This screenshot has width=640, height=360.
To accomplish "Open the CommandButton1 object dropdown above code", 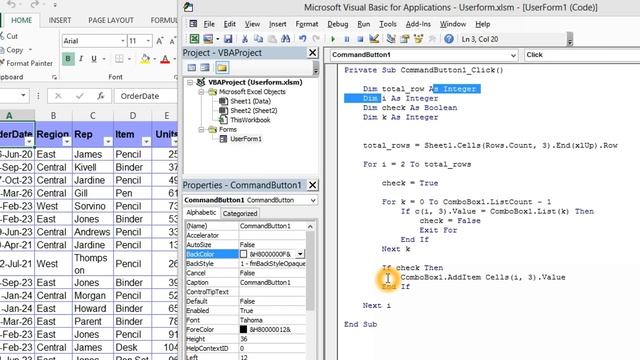I will click(513, 55).
